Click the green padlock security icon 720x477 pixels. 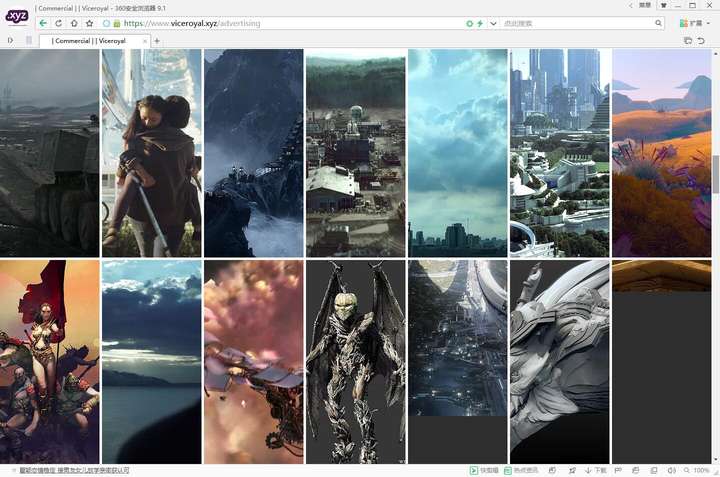117,23
